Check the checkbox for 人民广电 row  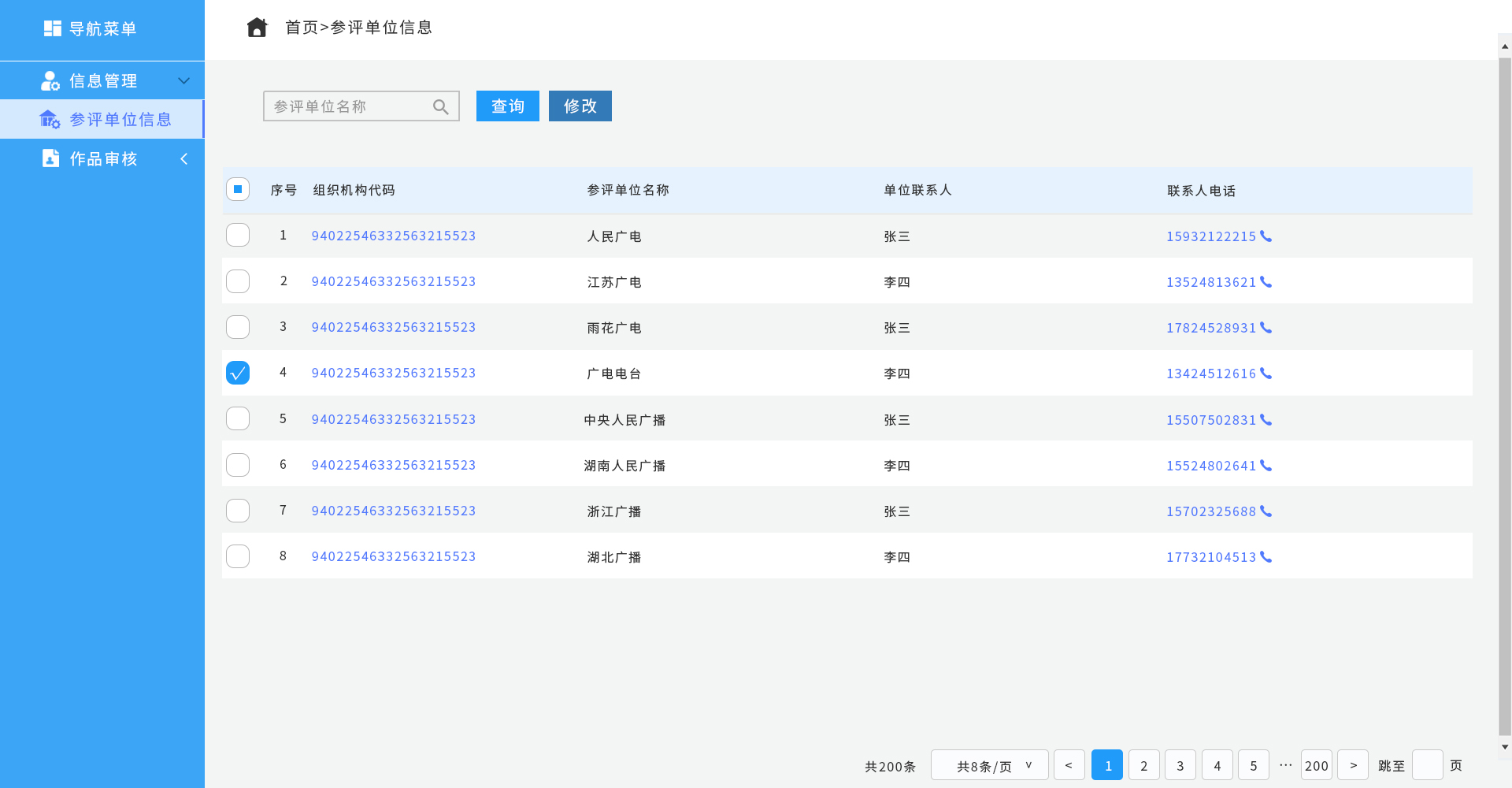point(238,235)
